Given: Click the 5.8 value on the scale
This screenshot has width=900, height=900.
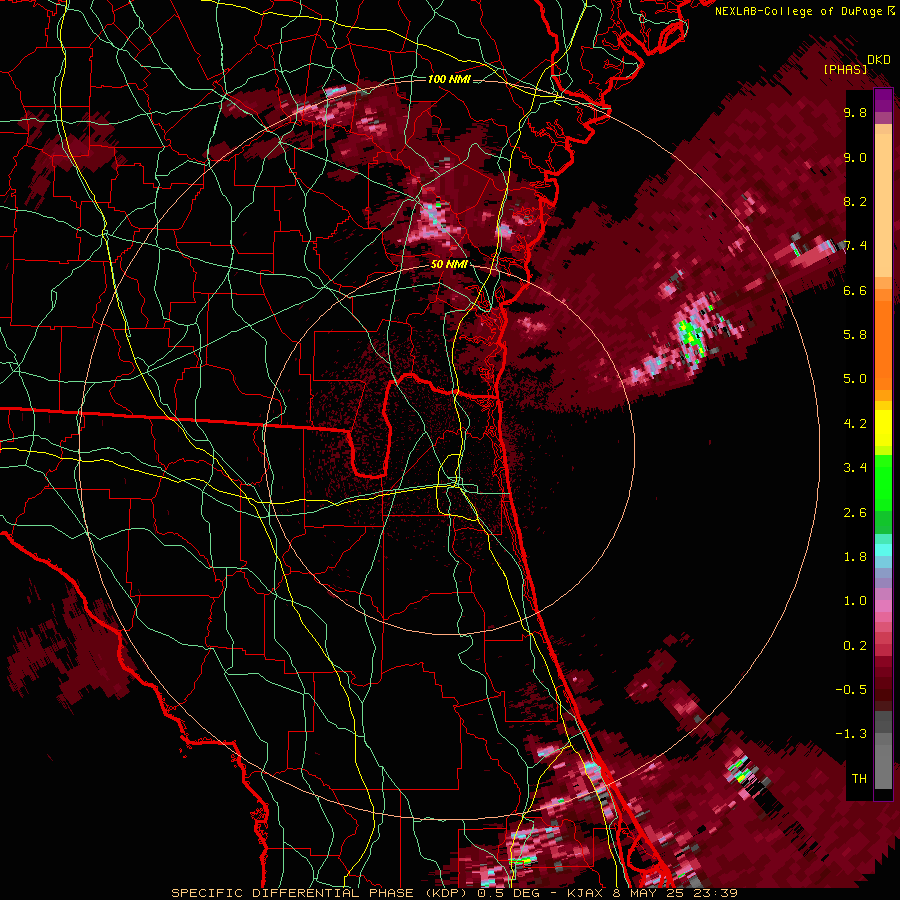Looking at the screenshot, I should (x=855, y=335).
